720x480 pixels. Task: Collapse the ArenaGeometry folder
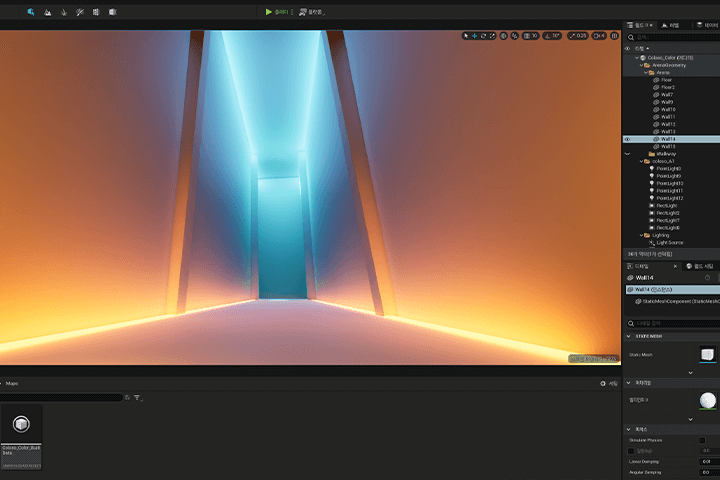(x=641, y=65)
